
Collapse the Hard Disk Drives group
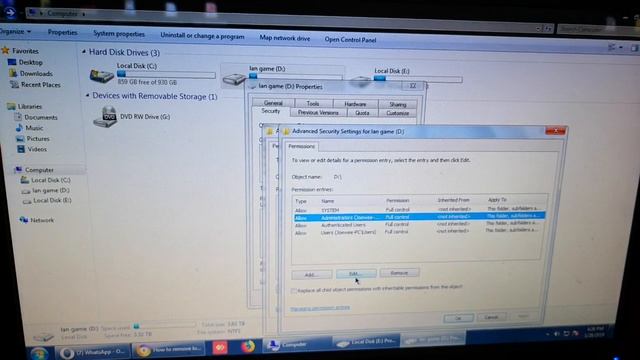click(x=84, y=51)
